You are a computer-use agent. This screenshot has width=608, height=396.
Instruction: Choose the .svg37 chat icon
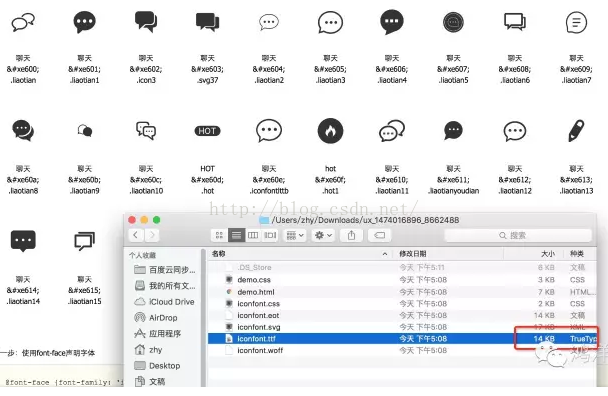[x=207, y=22]
